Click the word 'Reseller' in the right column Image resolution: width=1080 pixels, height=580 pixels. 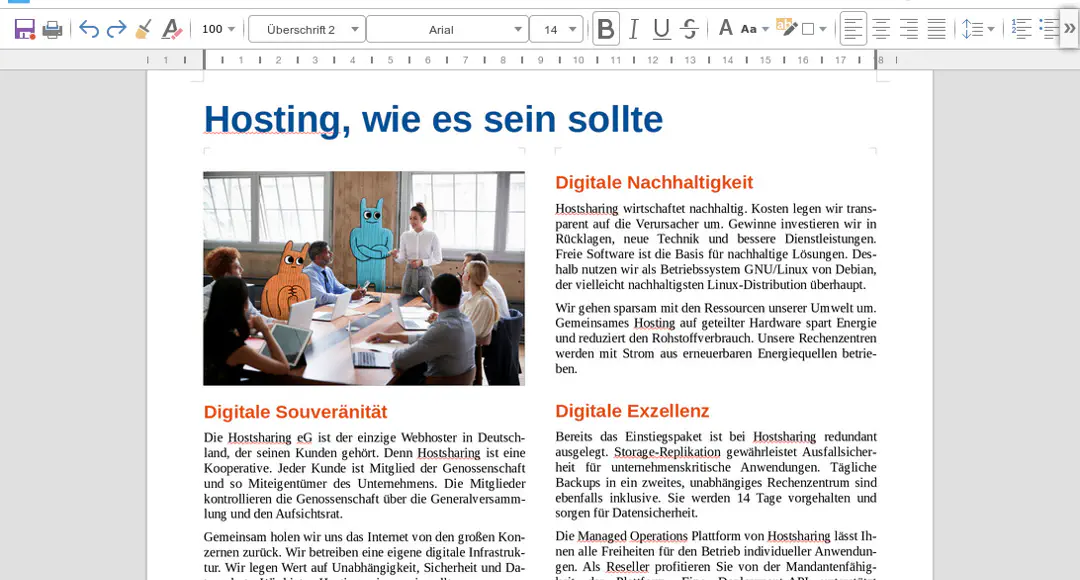(x=627, y=566)
